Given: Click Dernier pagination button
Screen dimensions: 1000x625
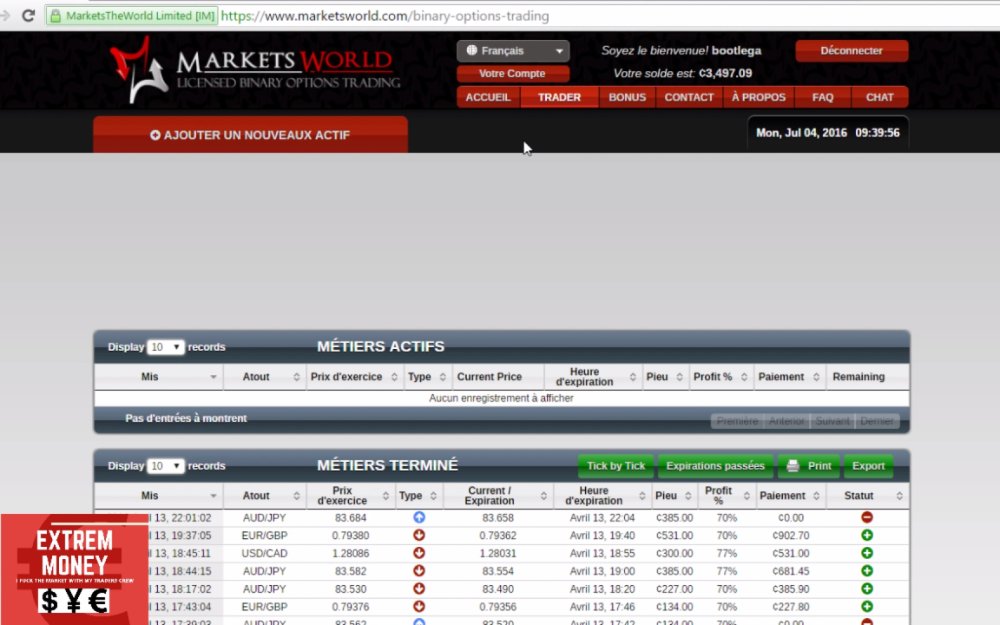Looking at the screenshot, I should point(877,421).
